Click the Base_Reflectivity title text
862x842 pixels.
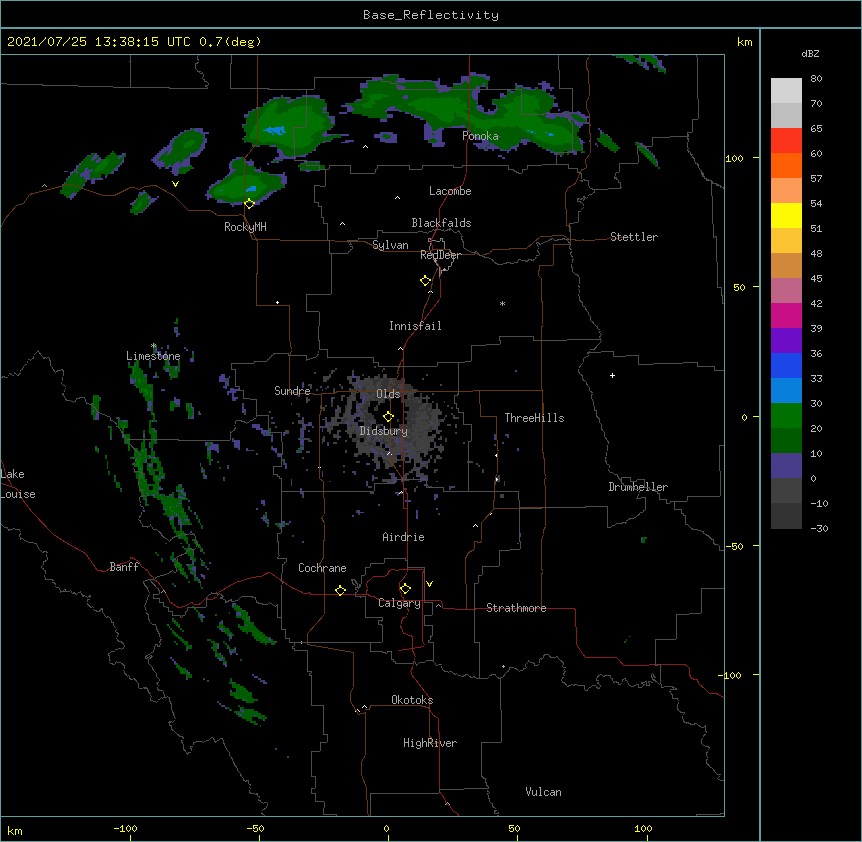[x=431, y=15]
